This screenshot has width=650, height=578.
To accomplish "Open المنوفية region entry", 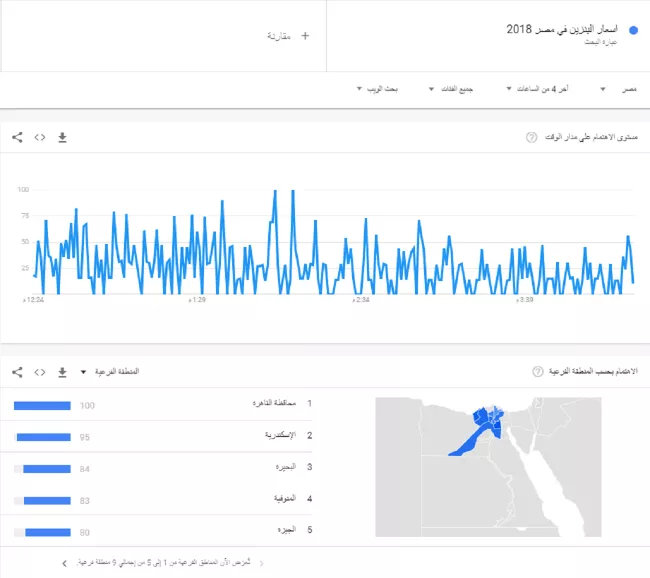I will [x=281, y=498].
